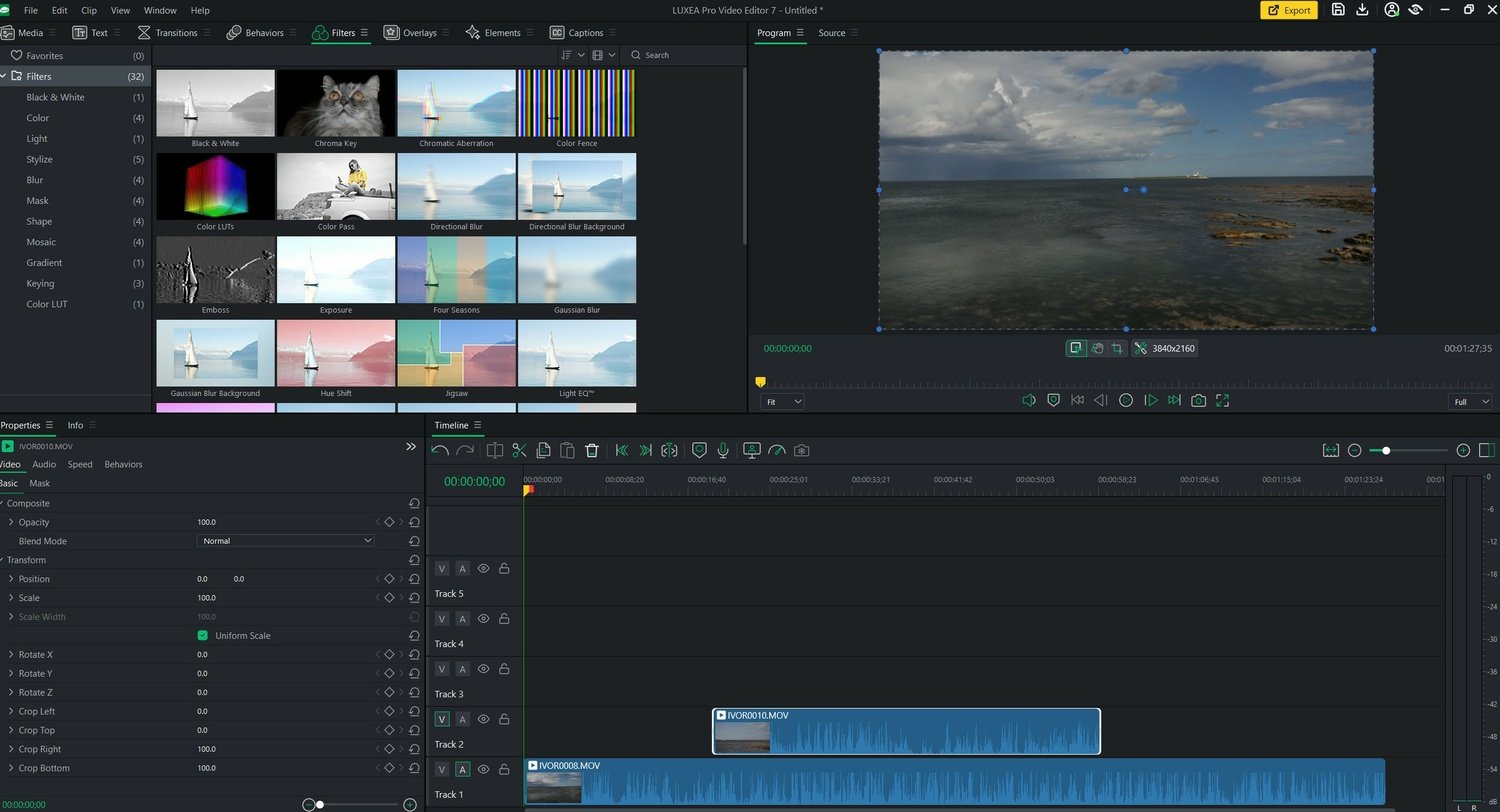
Task: Click the save icon next to Export
Action: point(1338,10)
